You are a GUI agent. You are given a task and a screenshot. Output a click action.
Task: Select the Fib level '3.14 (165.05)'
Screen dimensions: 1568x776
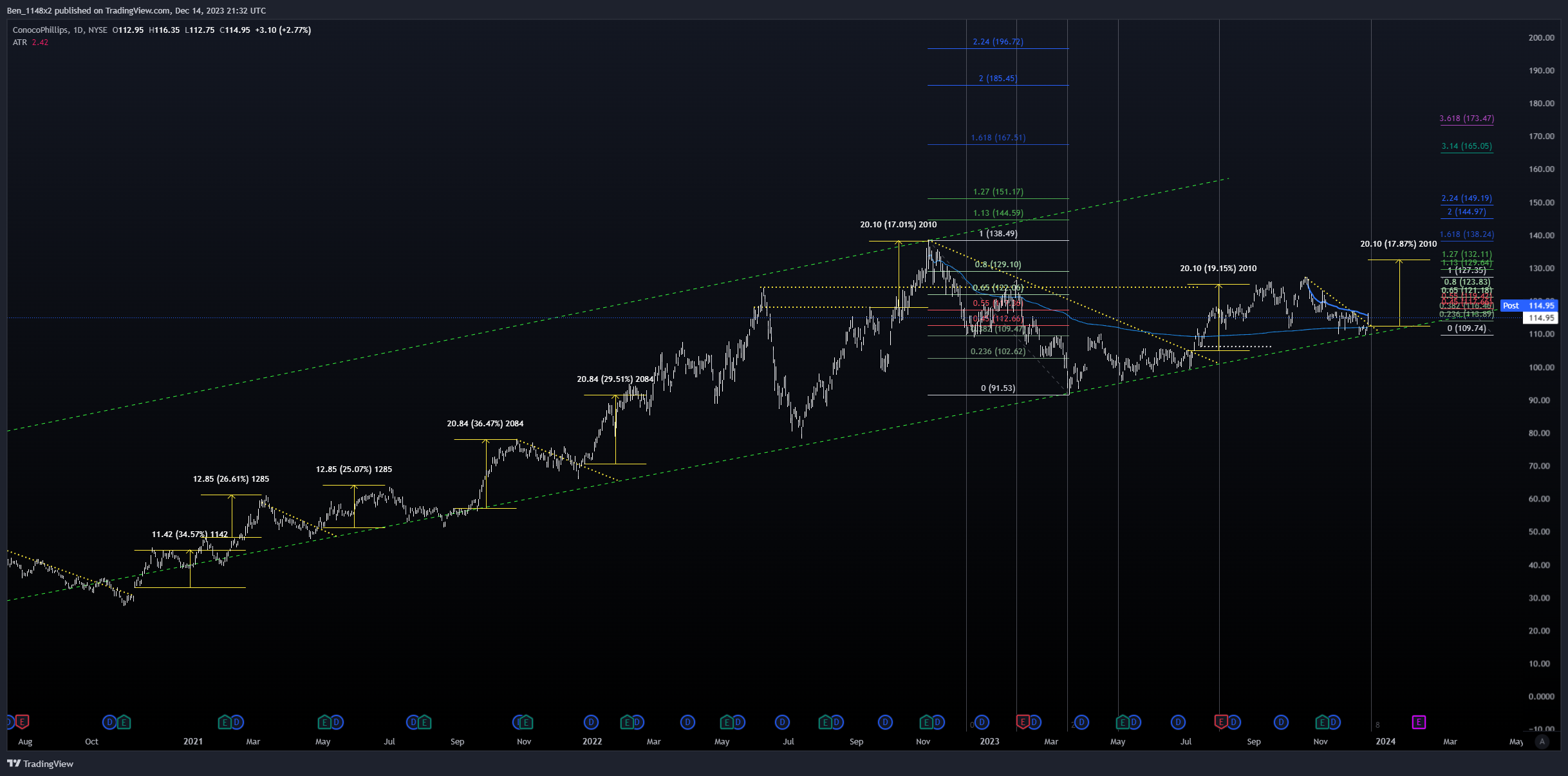click(1467, 146)
